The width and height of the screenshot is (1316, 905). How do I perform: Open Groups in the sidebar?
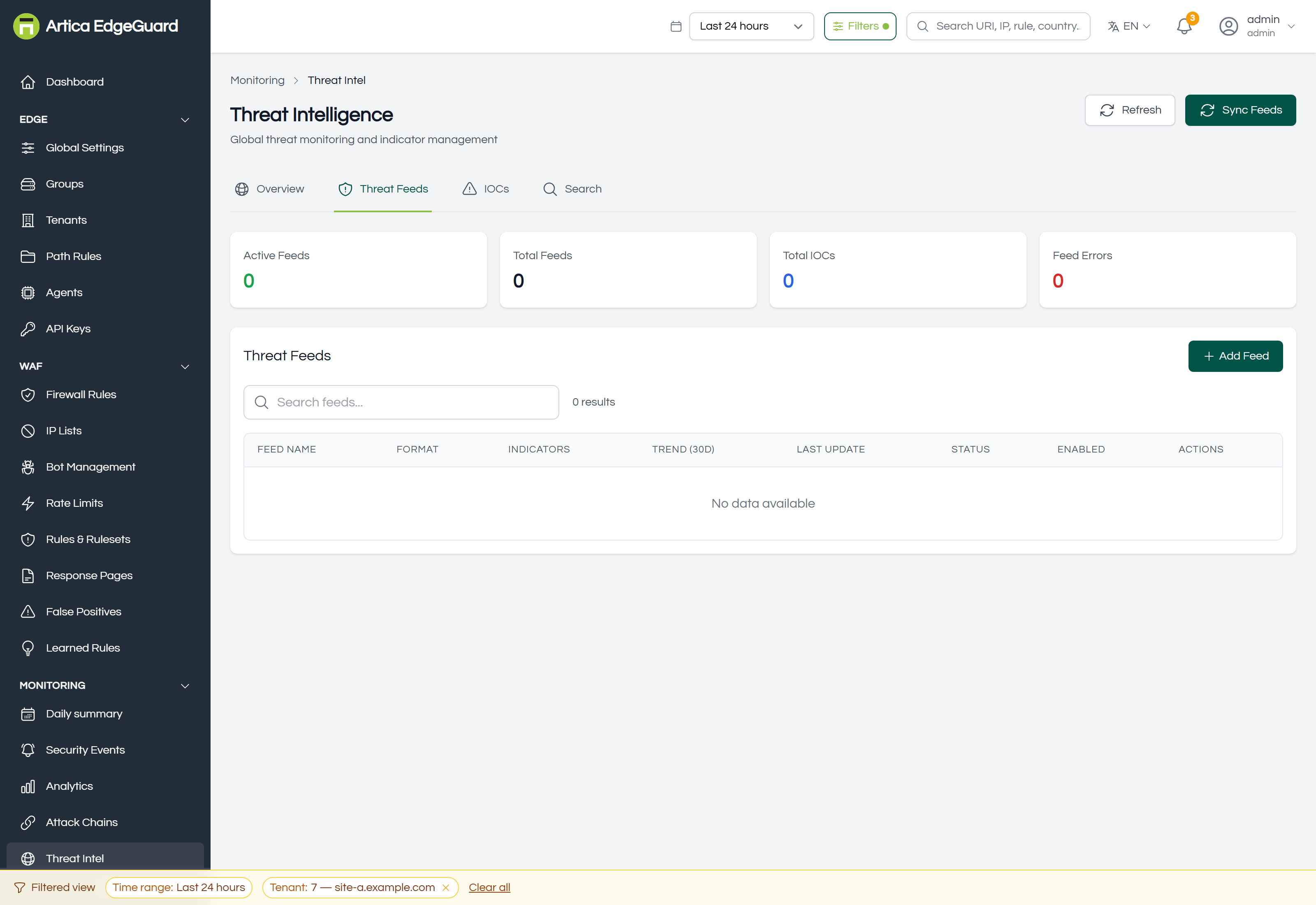coord(105,184)
